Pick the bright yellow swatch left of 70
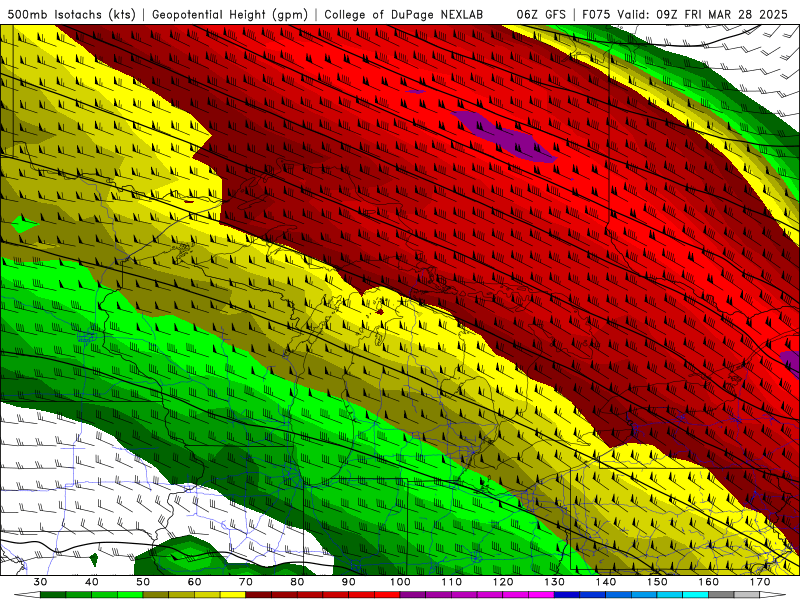This screenshot has height=600, width=800. click(233, 595)
